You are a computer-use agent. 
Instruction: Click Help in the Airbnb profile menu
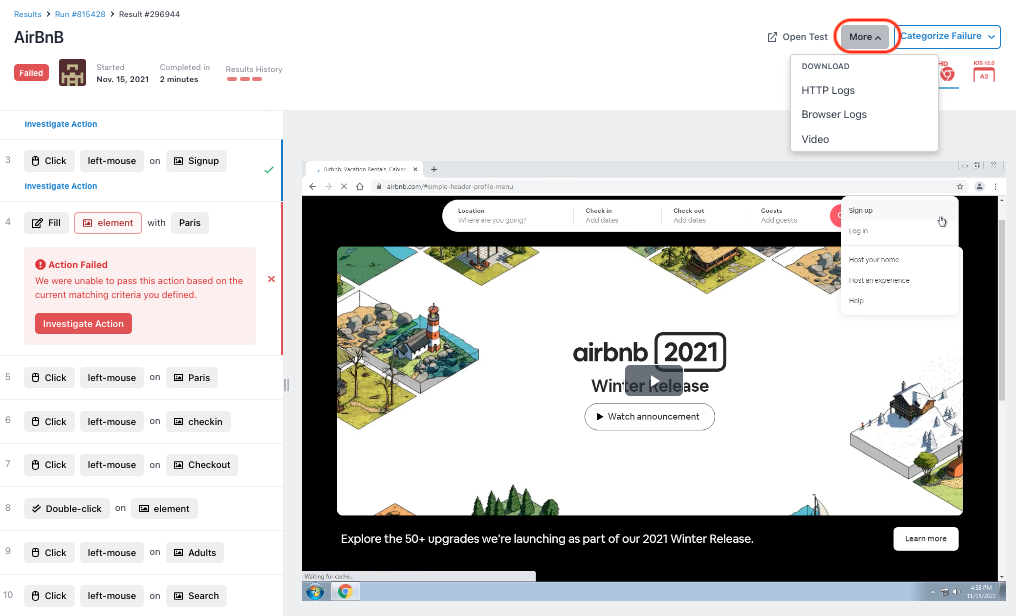pos(856,301)
